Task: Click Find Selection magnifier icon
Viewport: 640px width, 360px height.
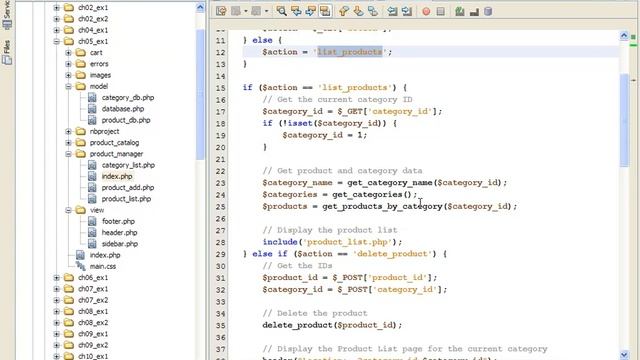Action: tap(281, 11)
